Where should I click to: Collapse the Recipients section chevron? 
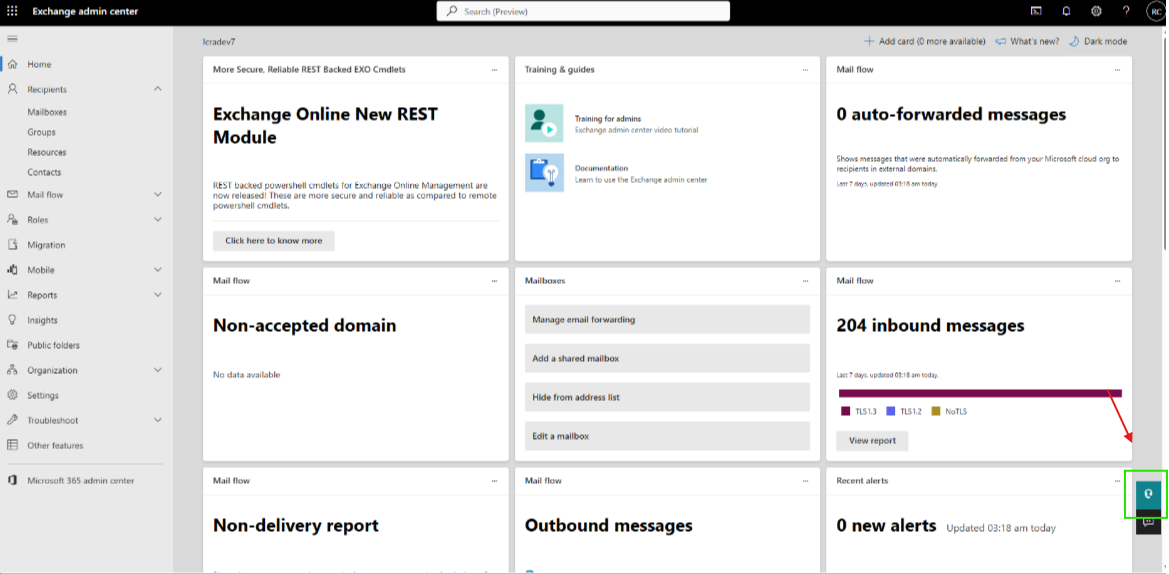tap(157, 89)
